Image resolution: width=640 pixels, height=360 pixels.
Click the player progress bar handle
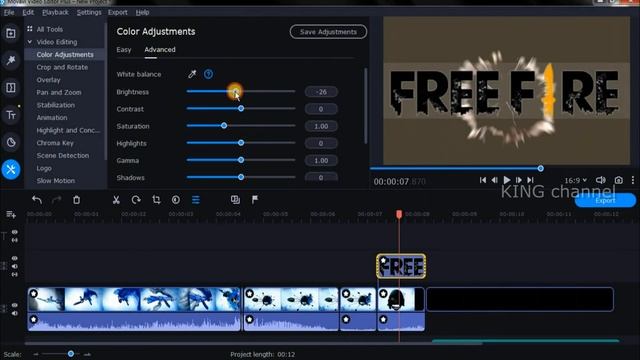pyautogui.click(x=540, y=168)
